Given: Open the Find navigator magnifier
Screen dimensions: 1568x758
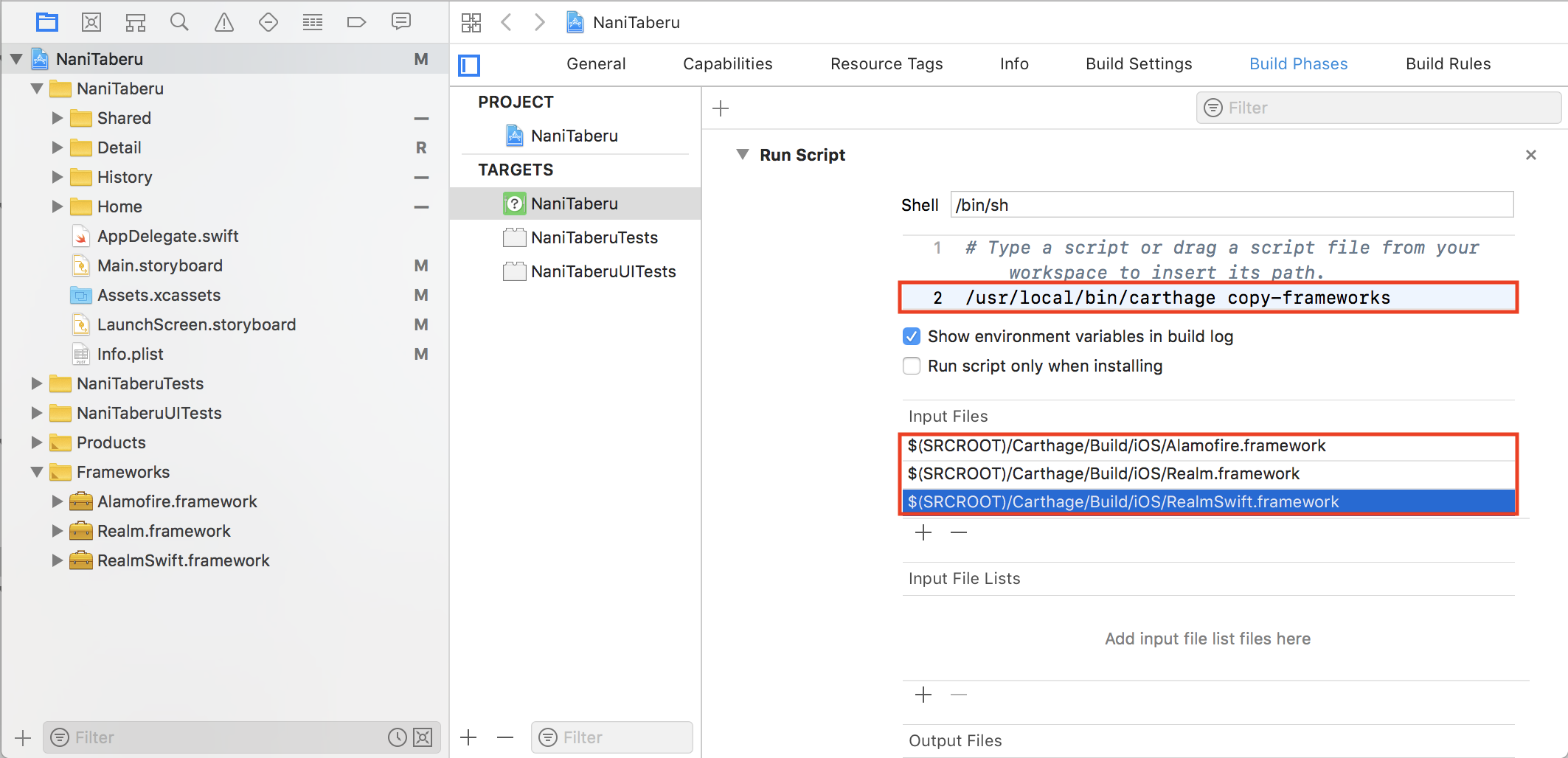Looking at the screenshot, I should [x=179, y=22].
